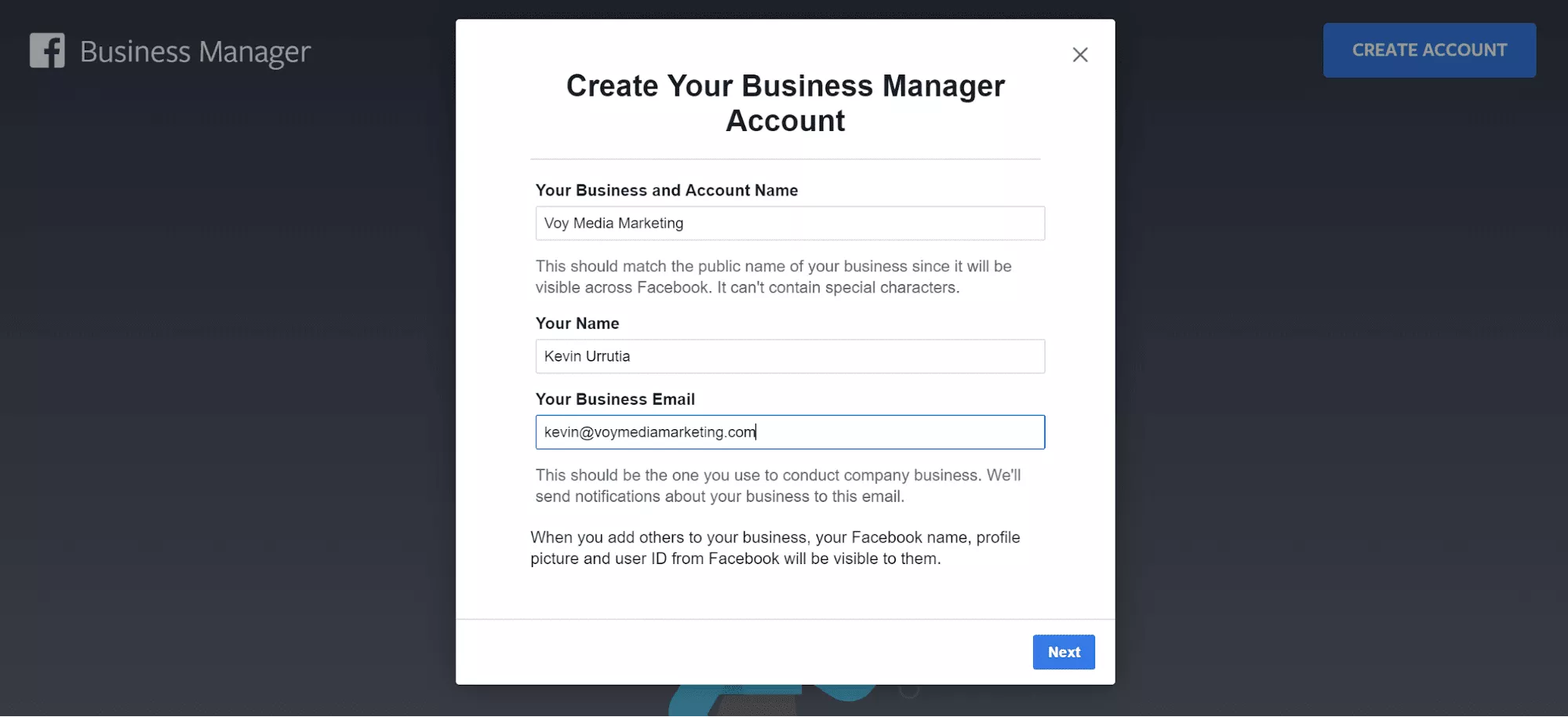The width and height of the screenshot is (1568, 717).
Task: Close the Create Business Manager Account dialog
Action: tap(1080, 55)
